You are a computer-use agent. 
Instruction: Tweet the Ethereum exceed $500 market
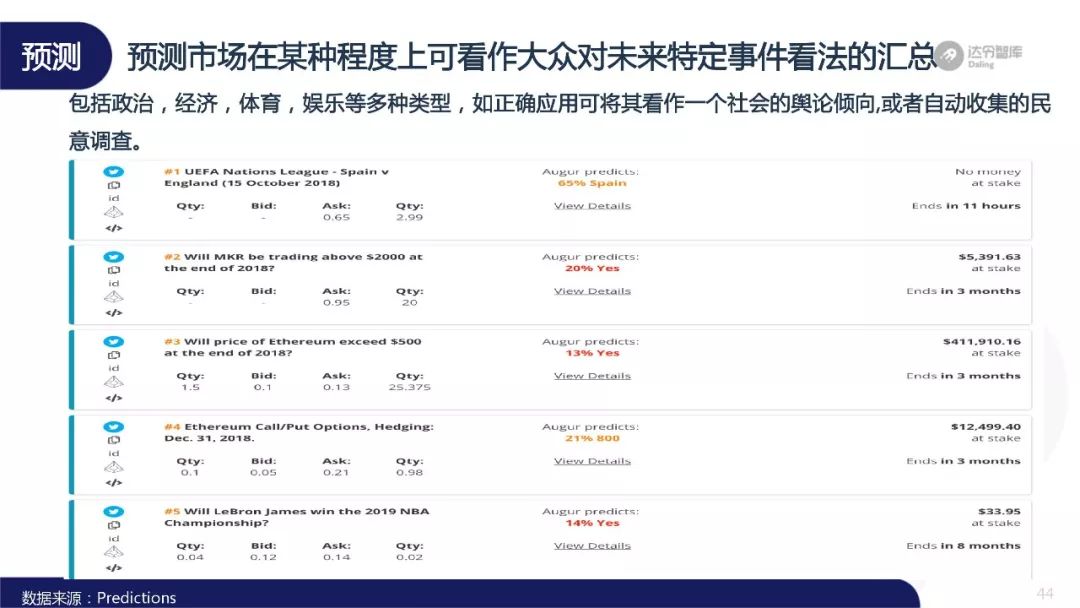click(114, 342)
